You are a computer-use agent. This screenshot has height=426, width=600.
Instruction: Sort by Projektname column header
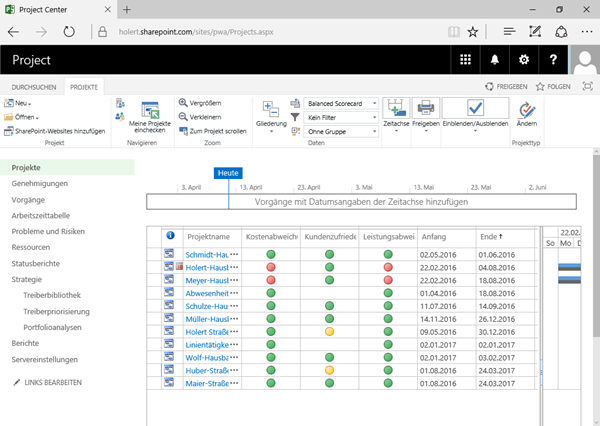[209, 237]
